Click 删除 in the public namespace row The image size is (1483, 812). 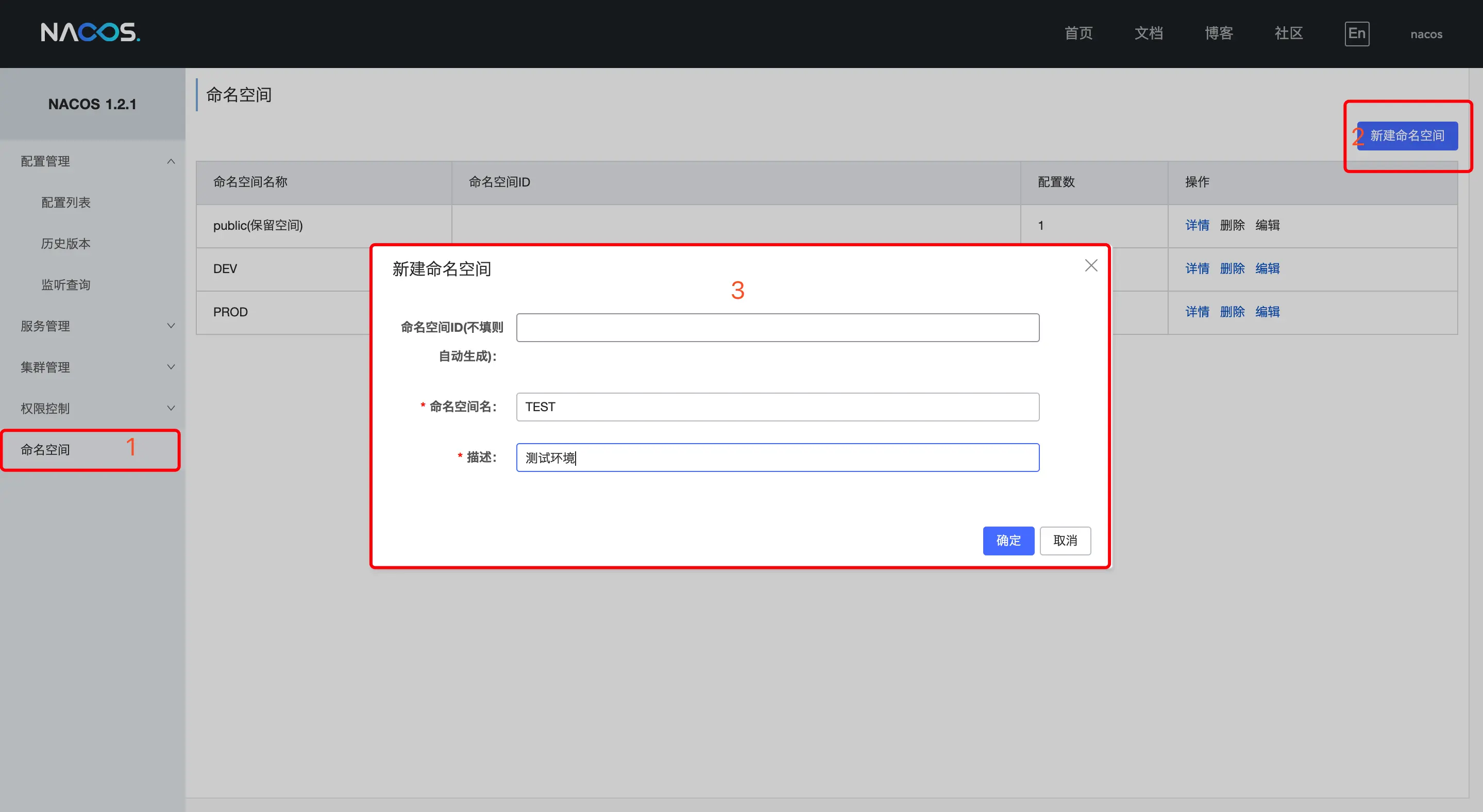pyautogui.click(x=1232, y=225)
